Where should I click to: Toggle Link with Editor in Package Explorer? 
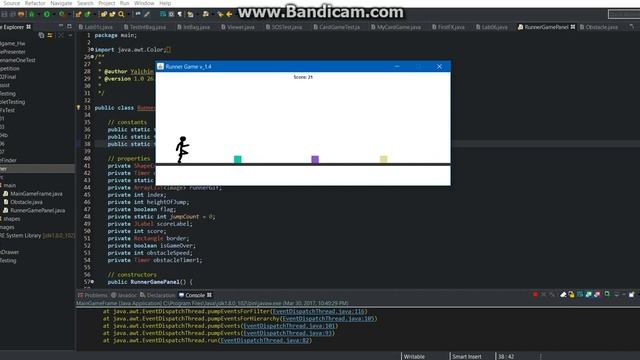click(50, 36)
